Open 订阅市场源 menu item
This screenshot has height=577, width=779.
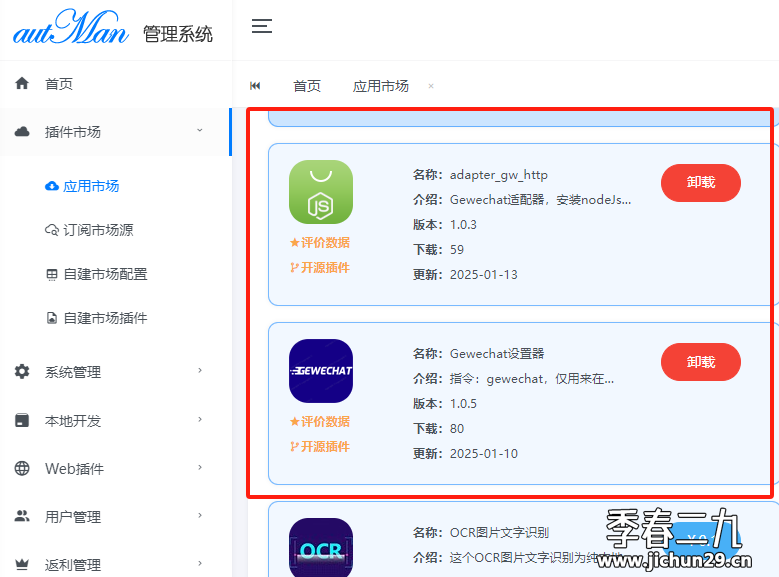(98, 230)
